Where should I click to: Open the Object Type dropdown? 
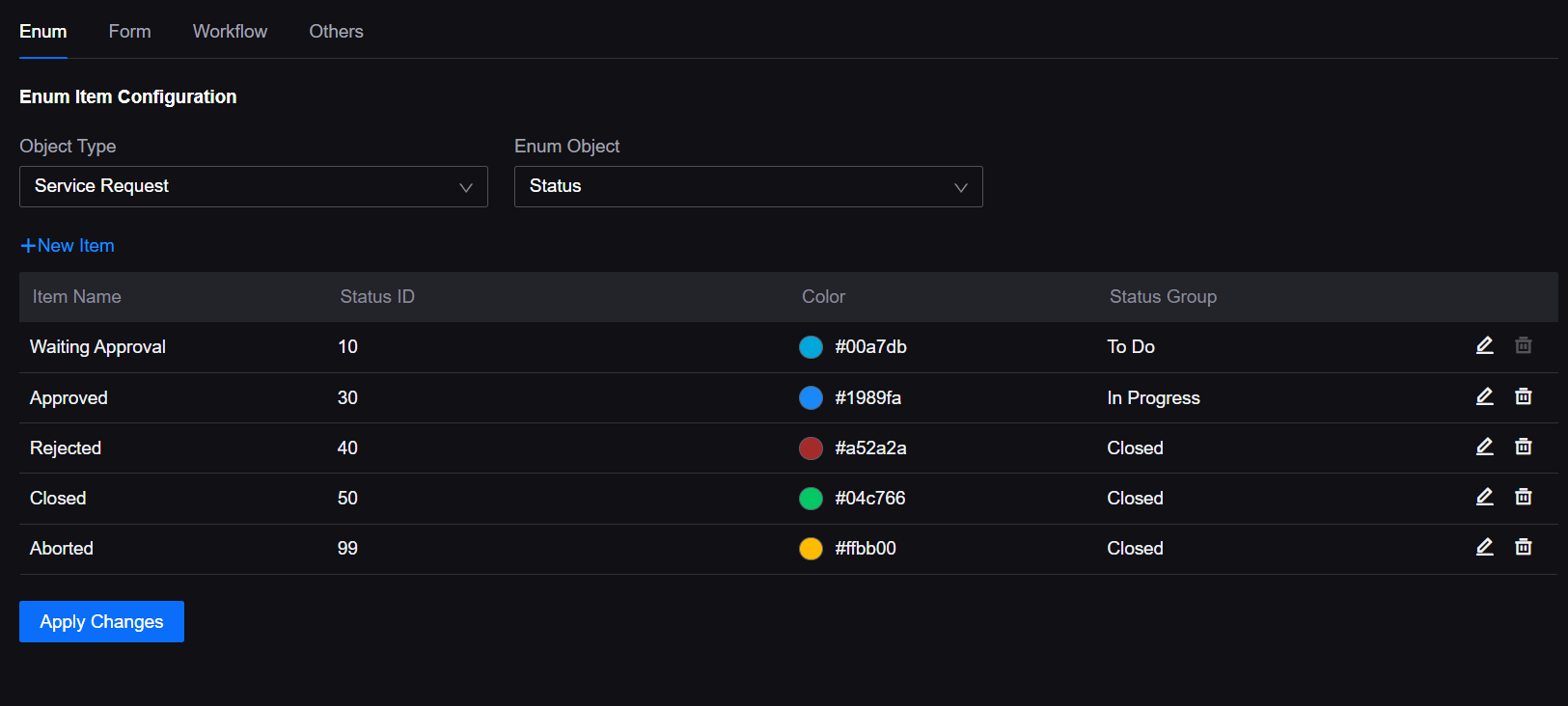point(253,186)
